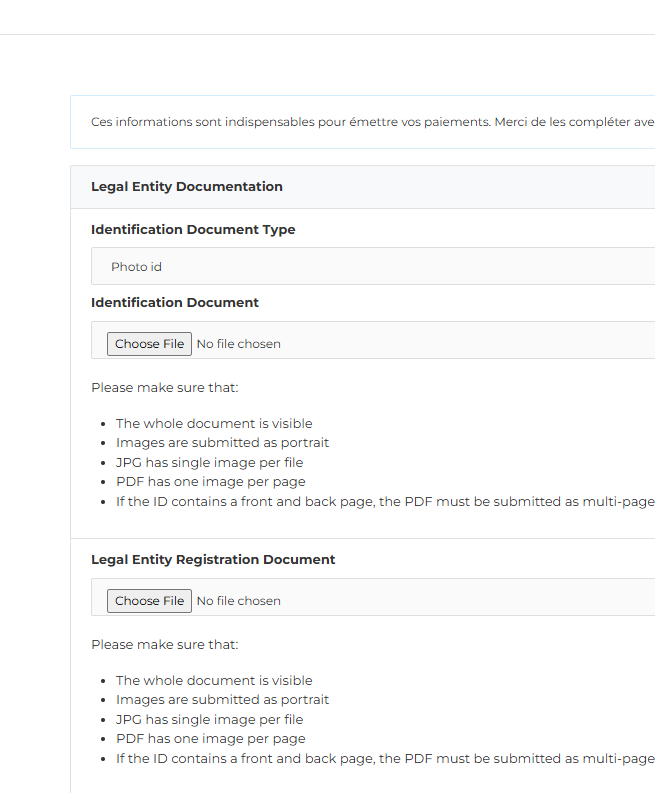The width and height of the screenshot is (655, 793).
Task: Click the Identification Document field label
Action: click(175, 303)
